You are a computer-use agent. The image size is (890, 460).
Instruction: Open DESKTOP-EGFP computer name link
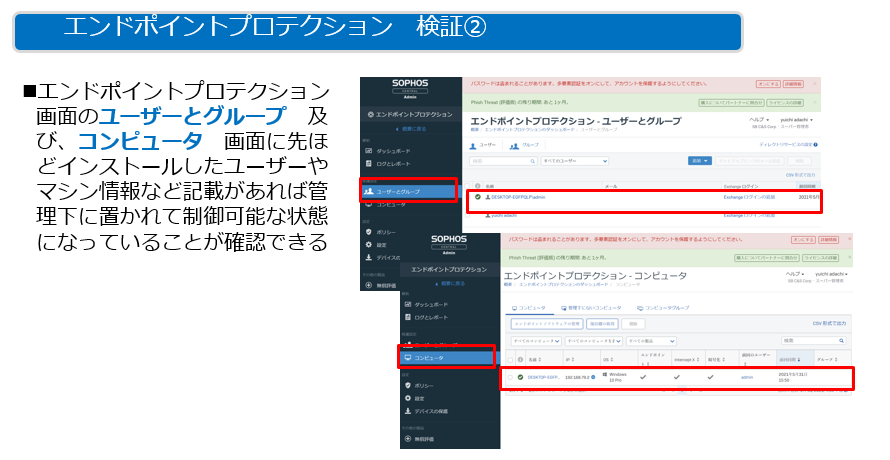tap(544, 377)
